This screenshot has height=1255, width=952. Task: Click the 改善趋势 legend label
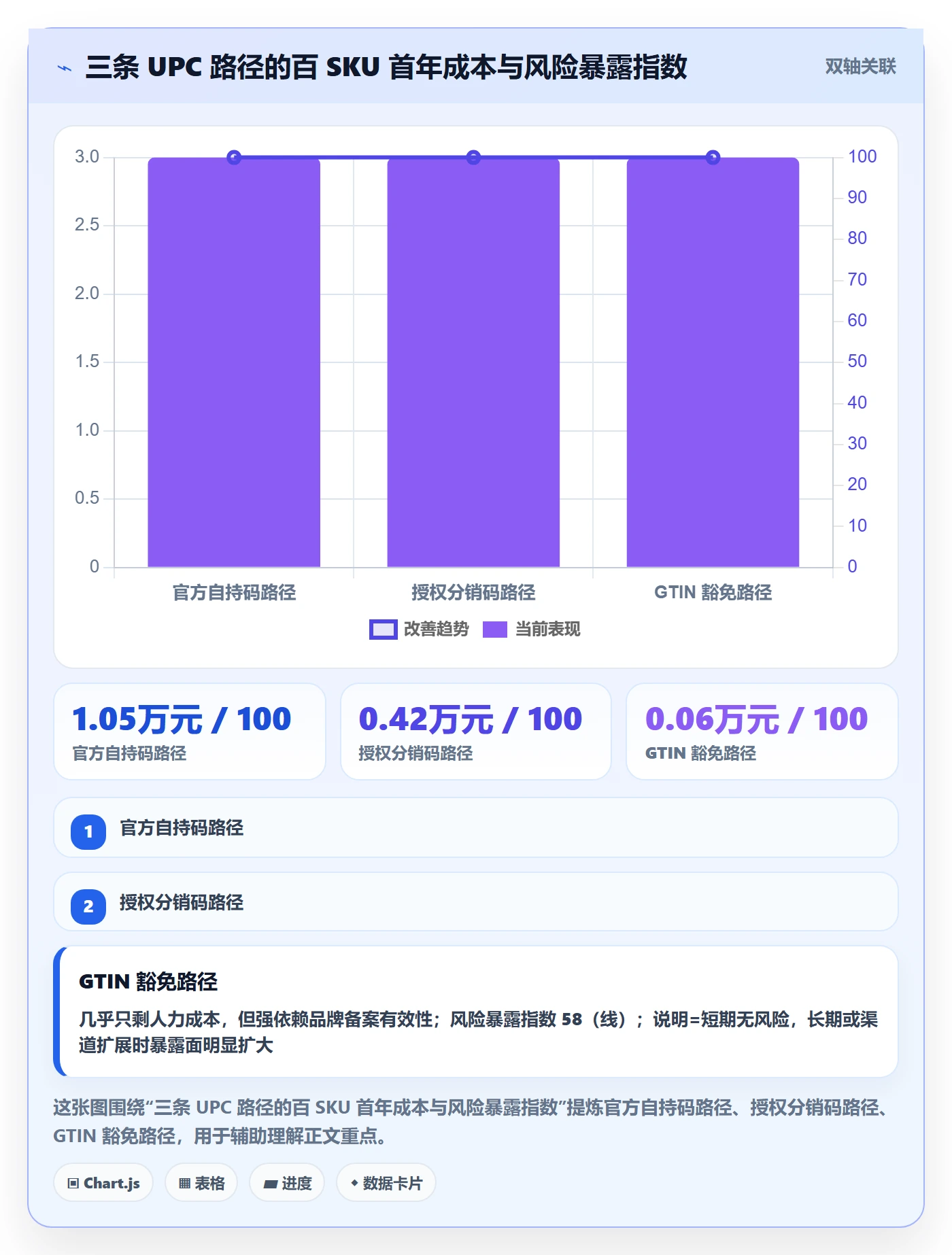pyautogui.click(x=437, y=630)
